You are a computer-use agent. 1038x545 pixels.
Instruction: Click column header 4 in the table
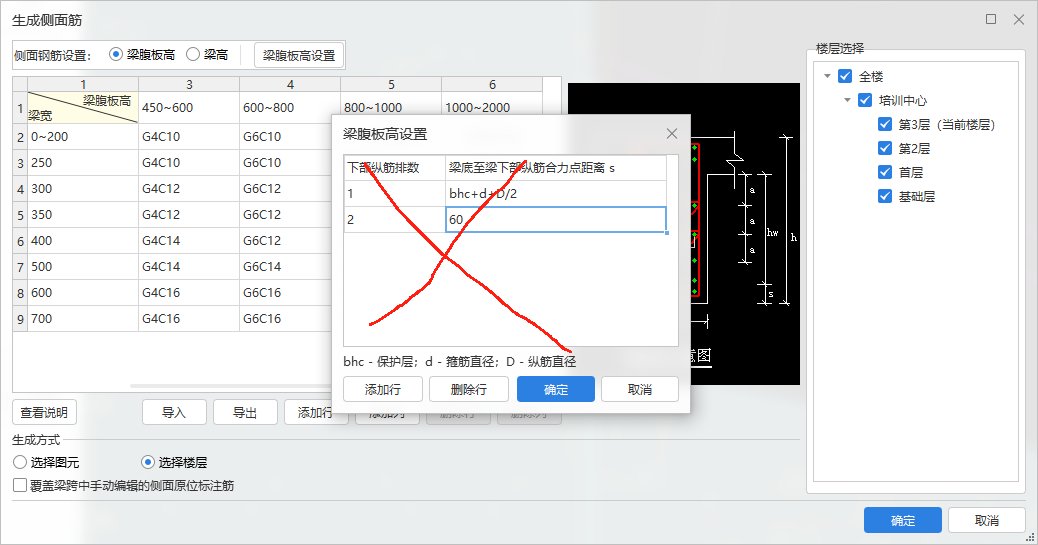point(290,84)
